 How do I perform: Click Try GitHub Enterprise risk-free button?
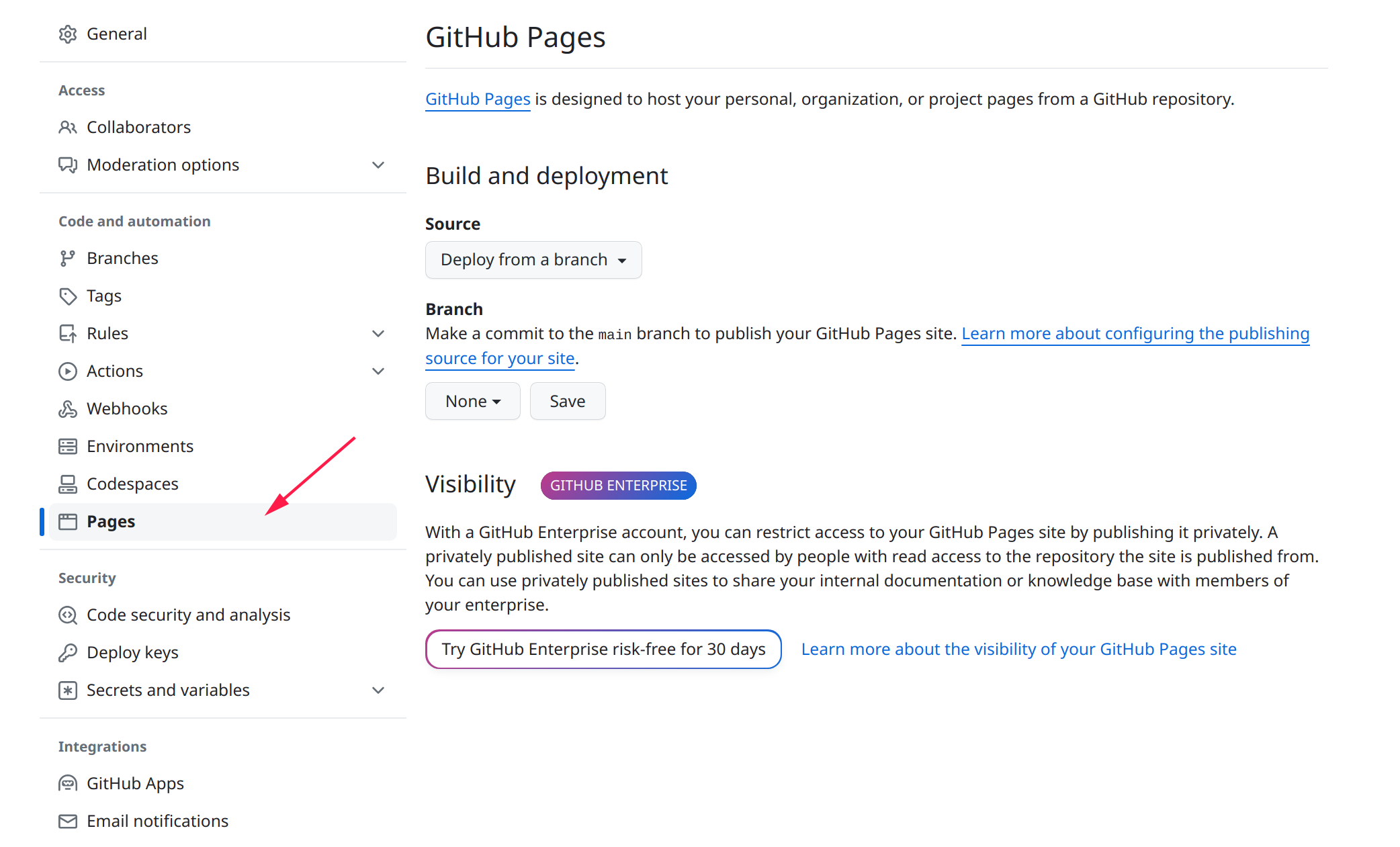click(603, 650)
